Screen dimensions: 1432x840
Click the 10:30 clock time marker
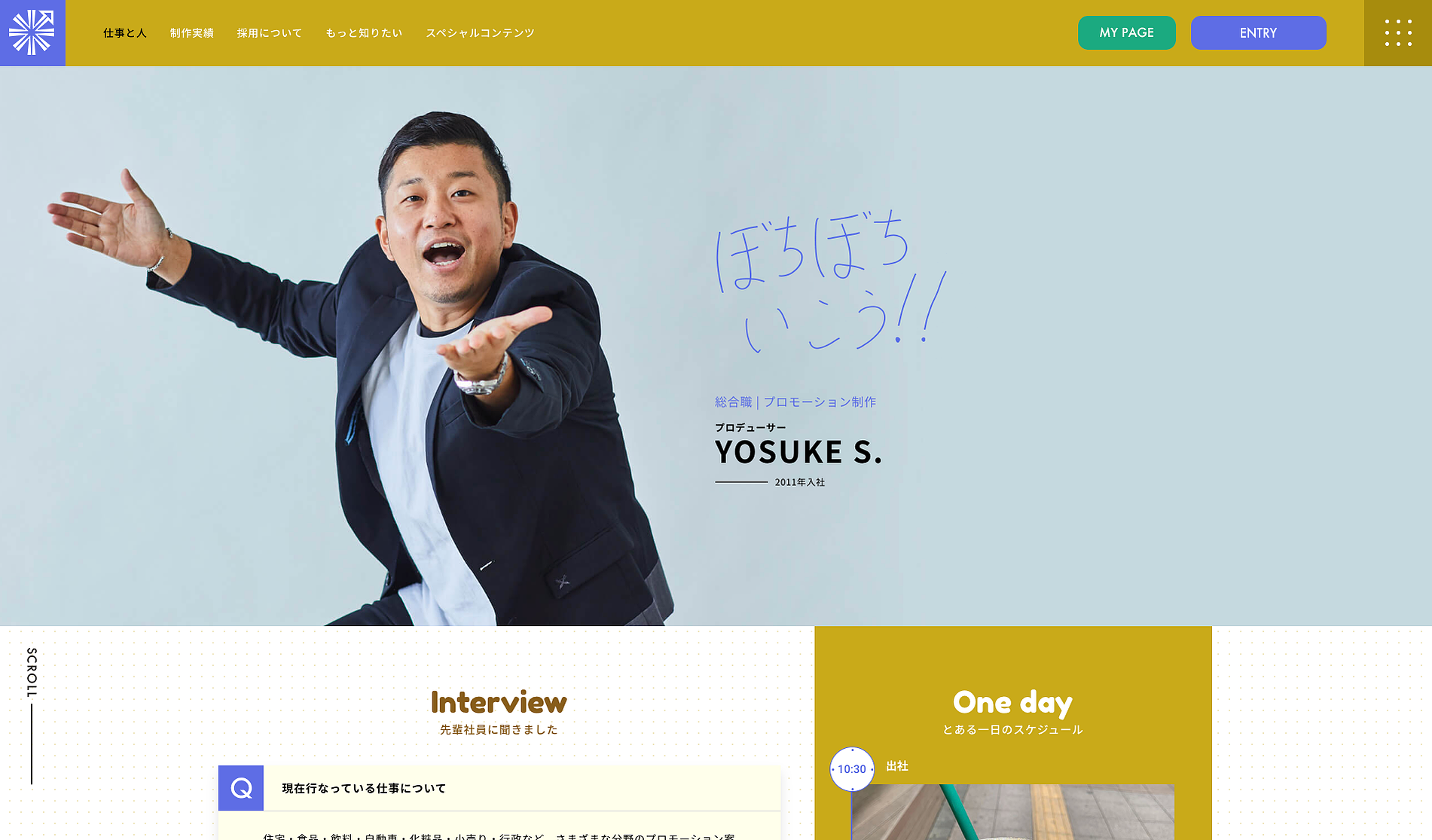click(852, 769)
